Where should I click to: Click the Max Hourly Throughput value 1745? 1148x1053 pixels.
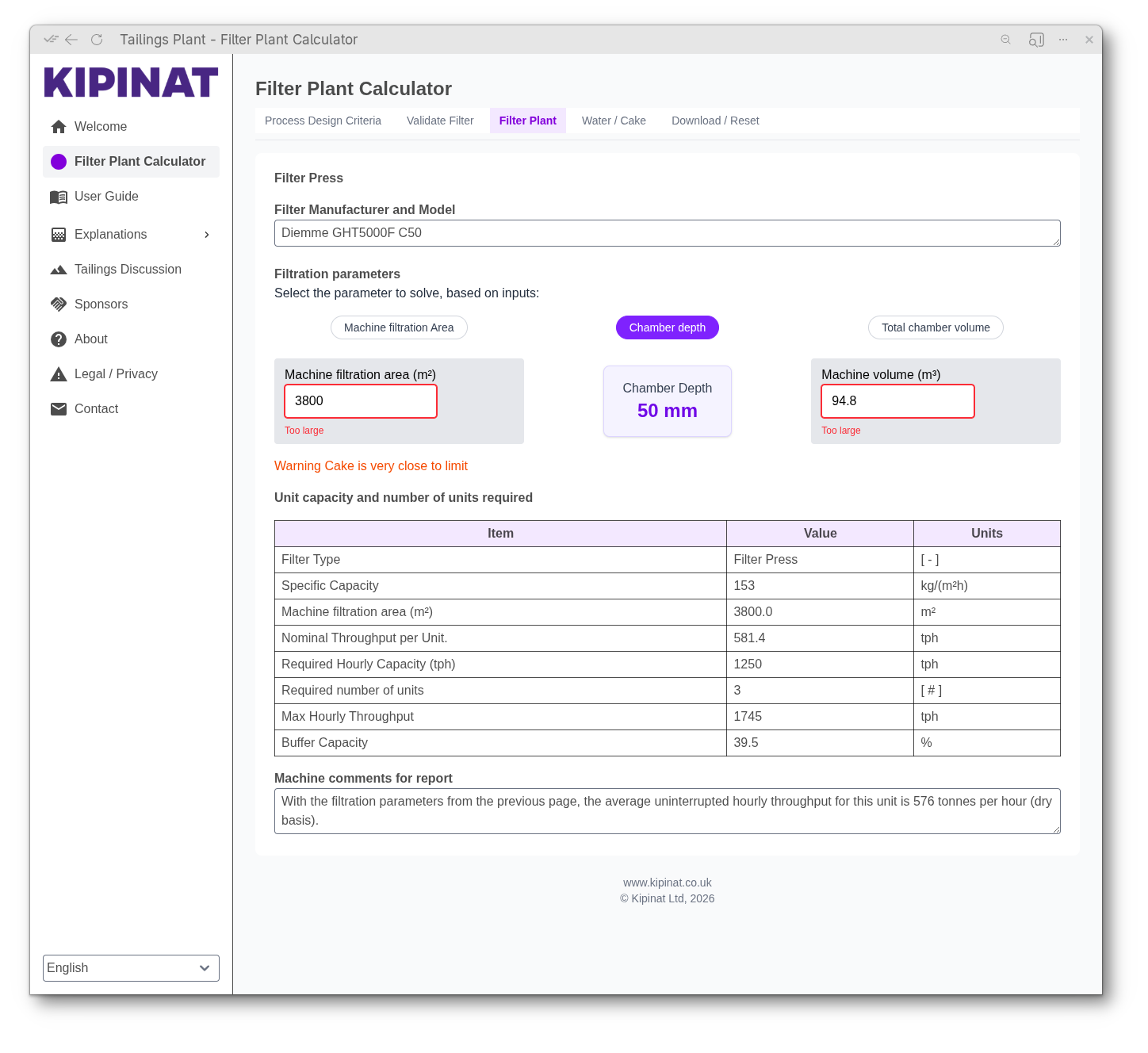tap(748, 717)
